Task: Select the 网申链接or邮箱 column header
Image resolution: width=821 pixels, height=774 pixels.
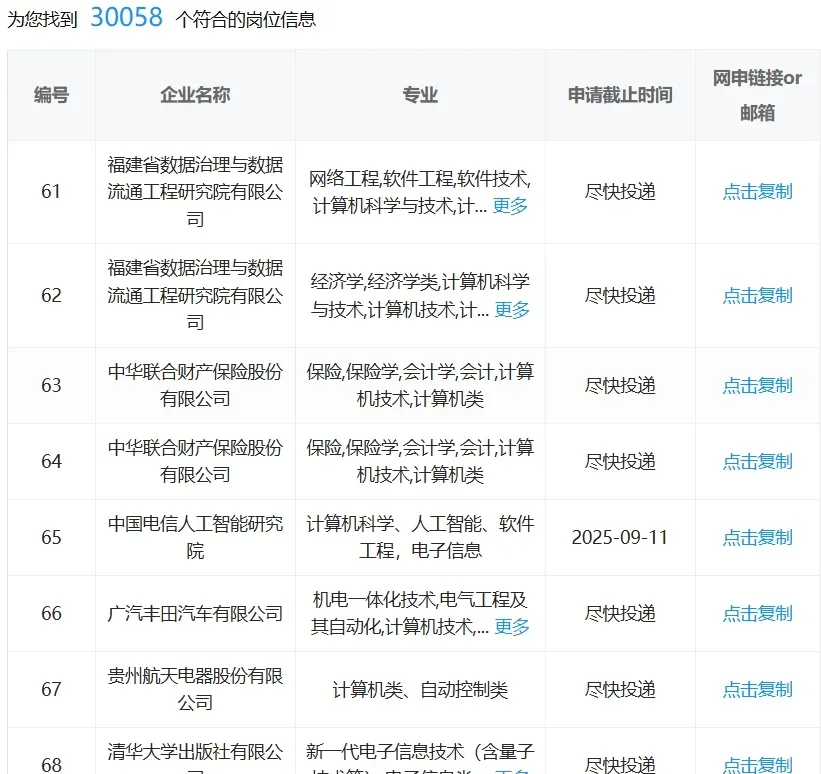Action: (x=757, y=95)
